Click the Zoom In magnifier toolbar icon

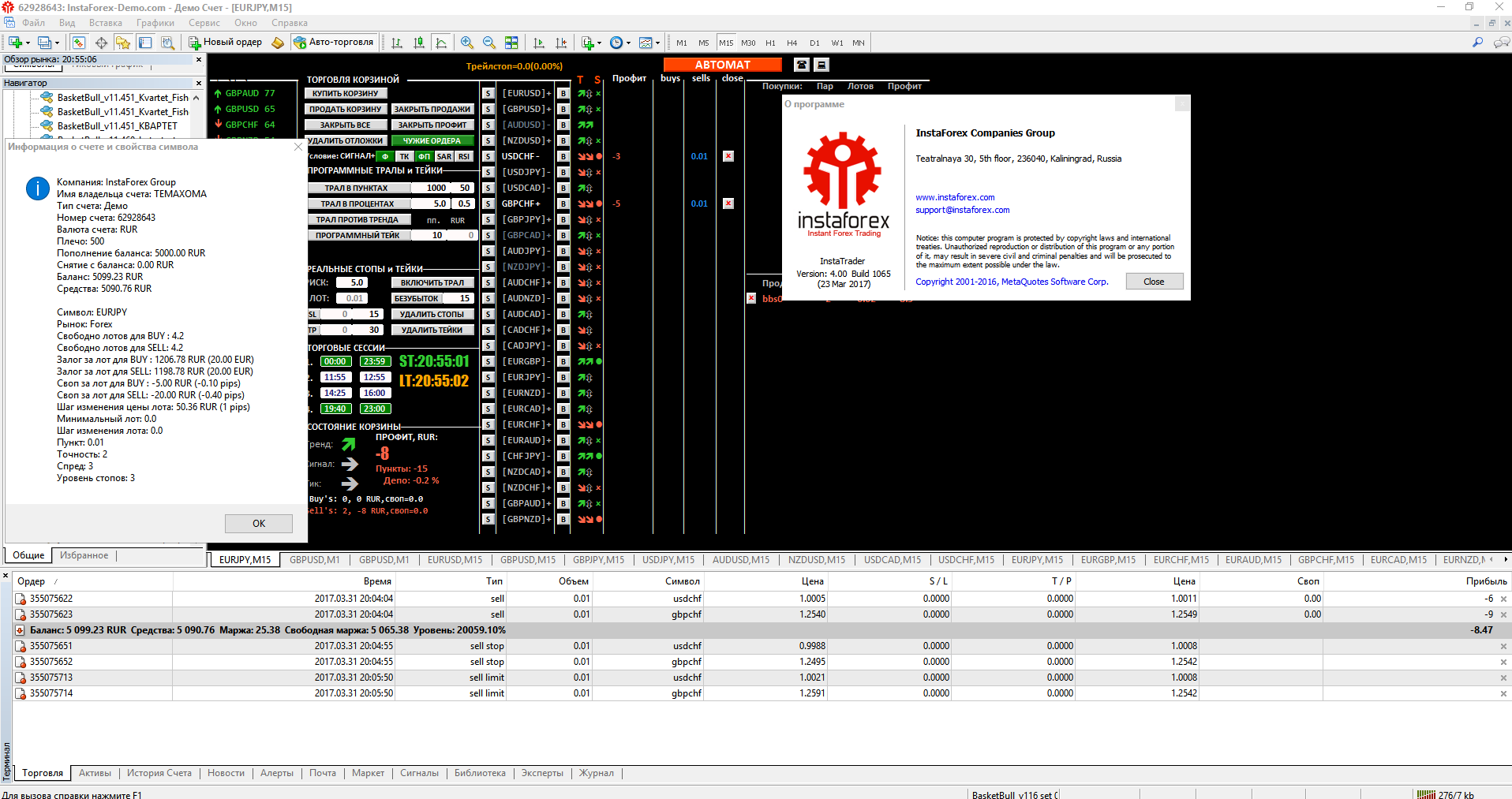tap(467, 43)
